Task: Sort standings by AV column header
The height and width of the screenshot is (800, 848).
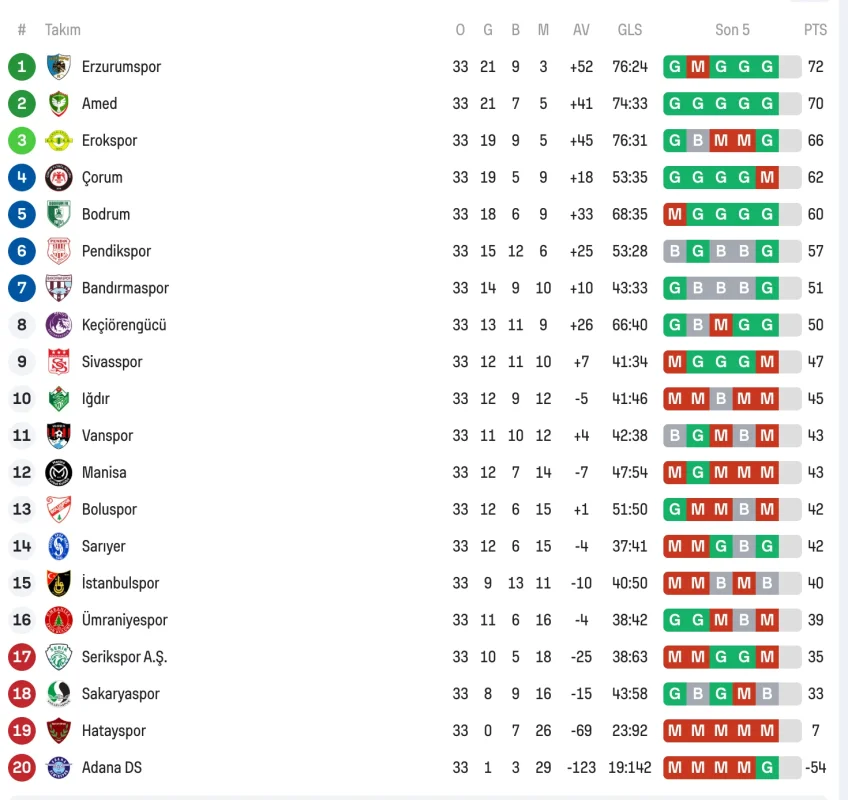Action: (581, 30)
